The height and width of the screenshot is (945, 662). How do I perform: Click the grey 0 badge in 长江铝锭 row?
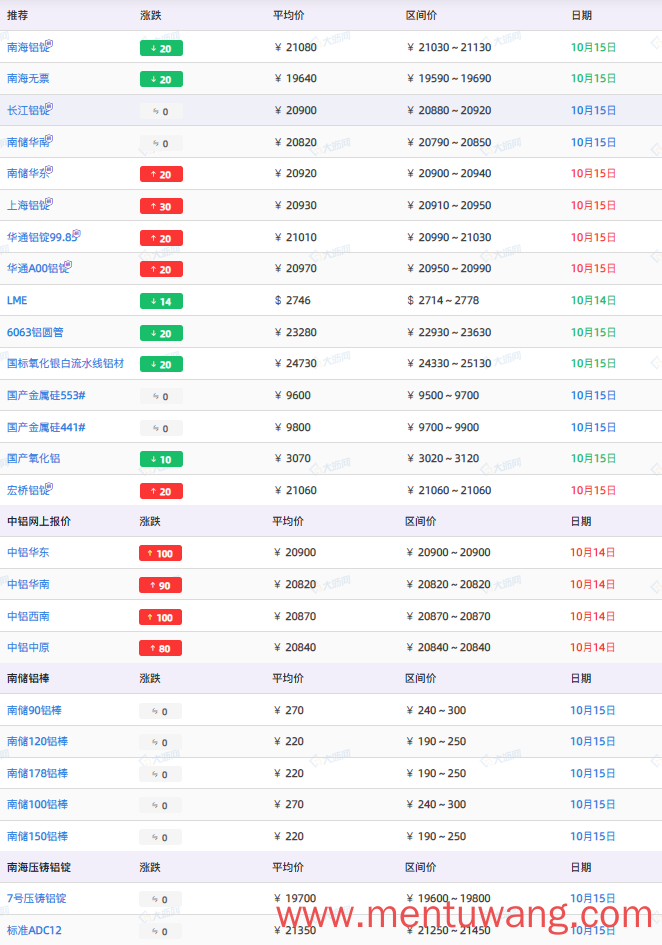pyautogui.click(x=161, y=111)
